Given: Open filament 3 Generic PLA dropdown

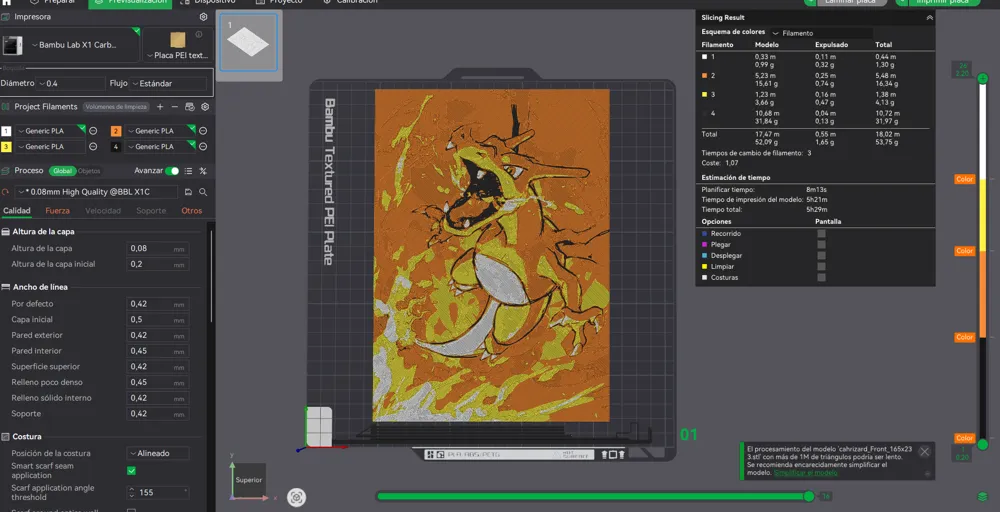Looking at the screenshot, I should click(50, 147).
